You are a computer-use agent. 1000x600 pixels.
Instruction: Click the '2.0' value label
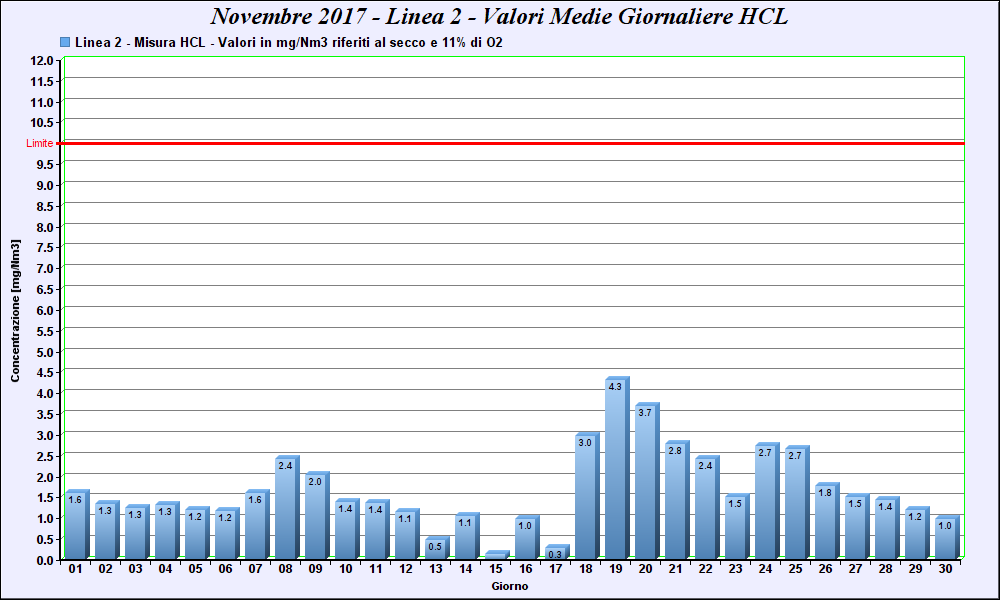pyautogui.click(x=315, y=482)
